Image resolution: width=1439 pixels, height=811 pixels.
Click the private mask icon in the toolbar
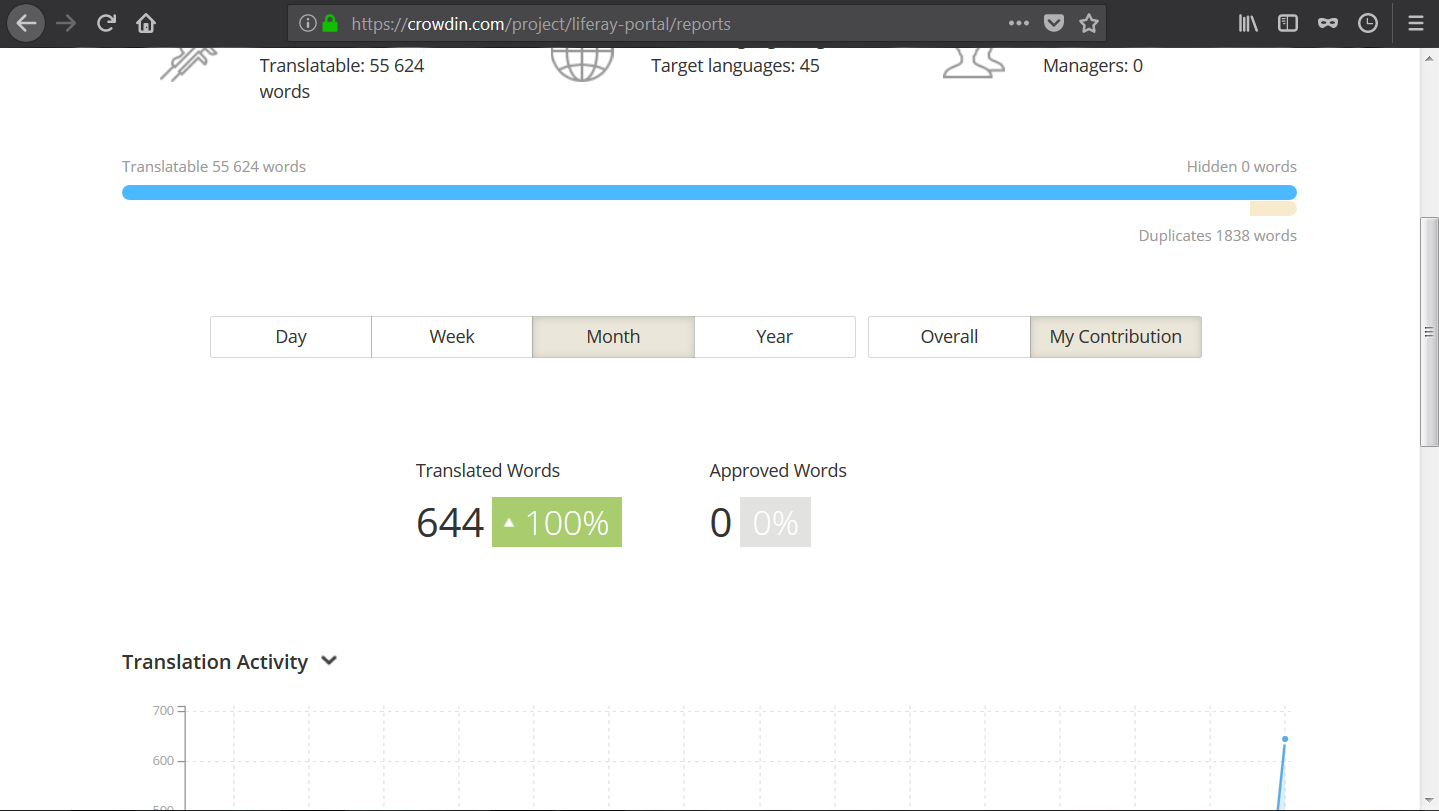[1328, 23]
